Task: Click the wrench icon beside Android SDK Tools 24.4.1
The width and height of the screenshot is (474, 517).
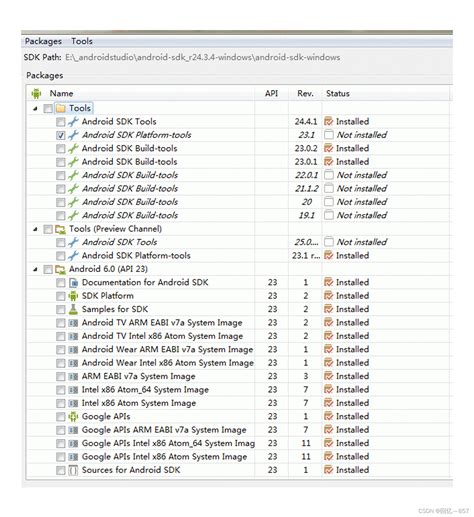Action: pyautogui.click(x=73, y=122)
